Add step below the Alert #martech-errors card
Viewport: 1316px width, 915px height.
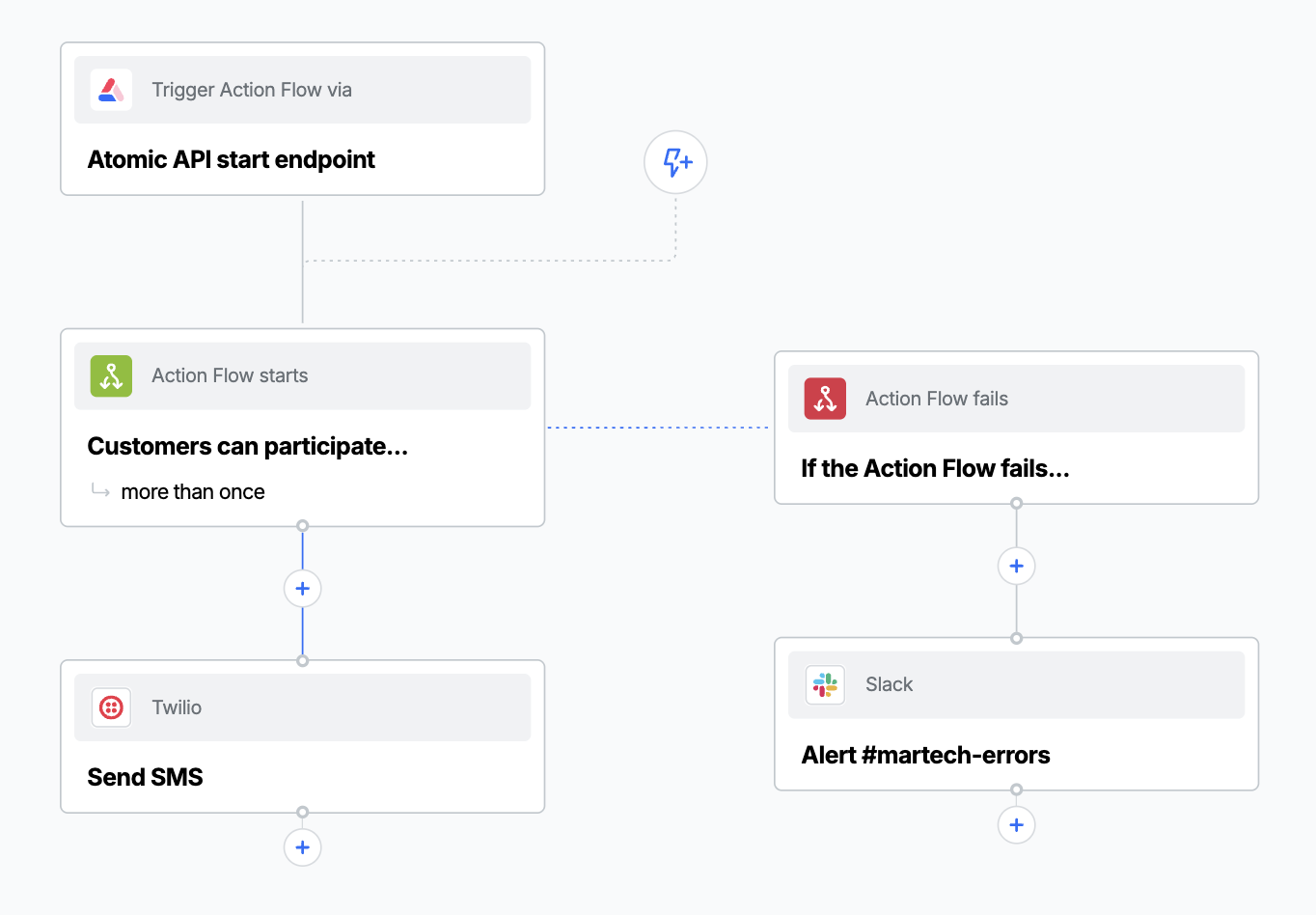pyautogui.click(x=1016, y=825)
